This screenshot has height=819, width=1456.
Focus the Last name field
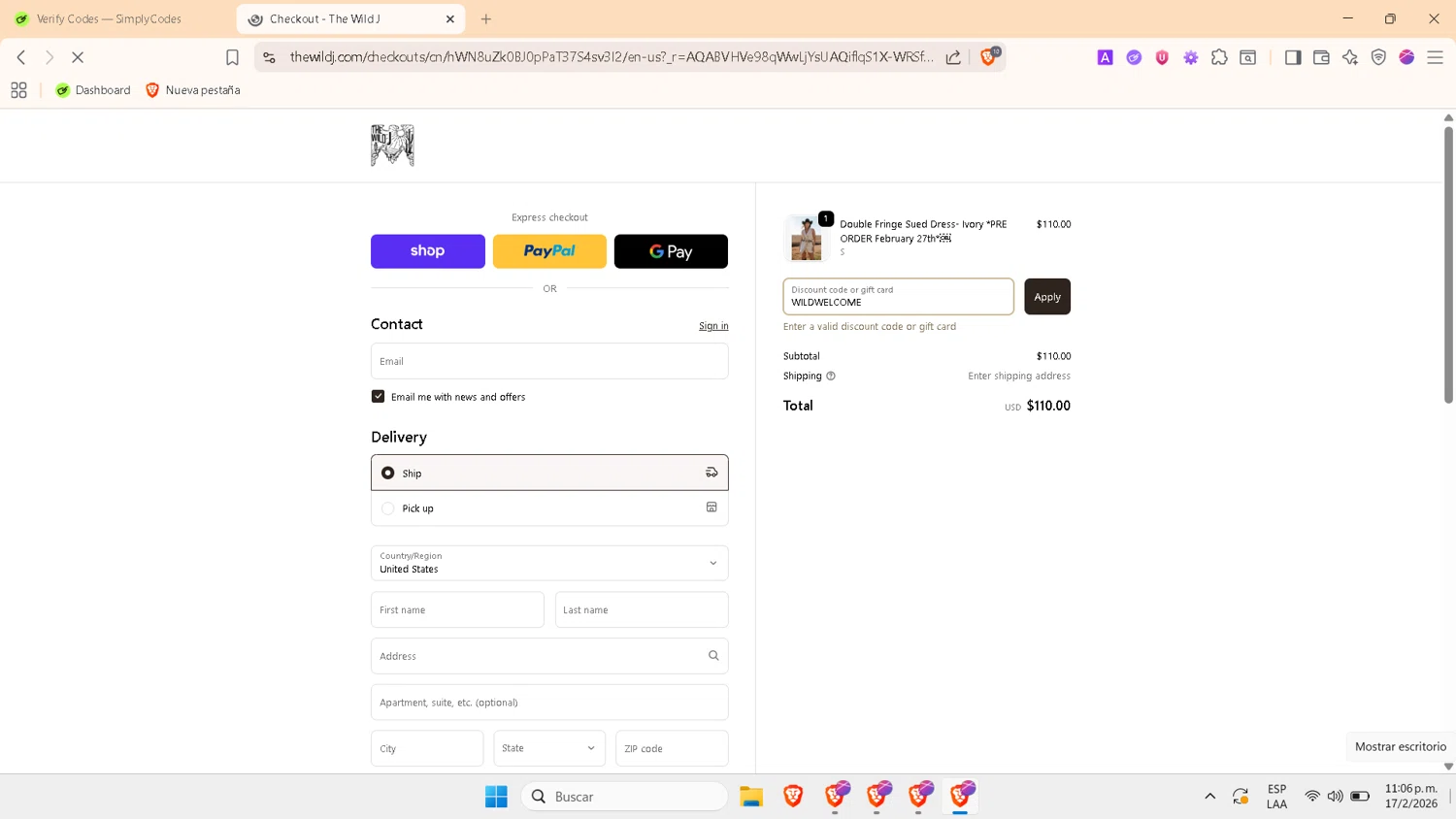[642, 609]
